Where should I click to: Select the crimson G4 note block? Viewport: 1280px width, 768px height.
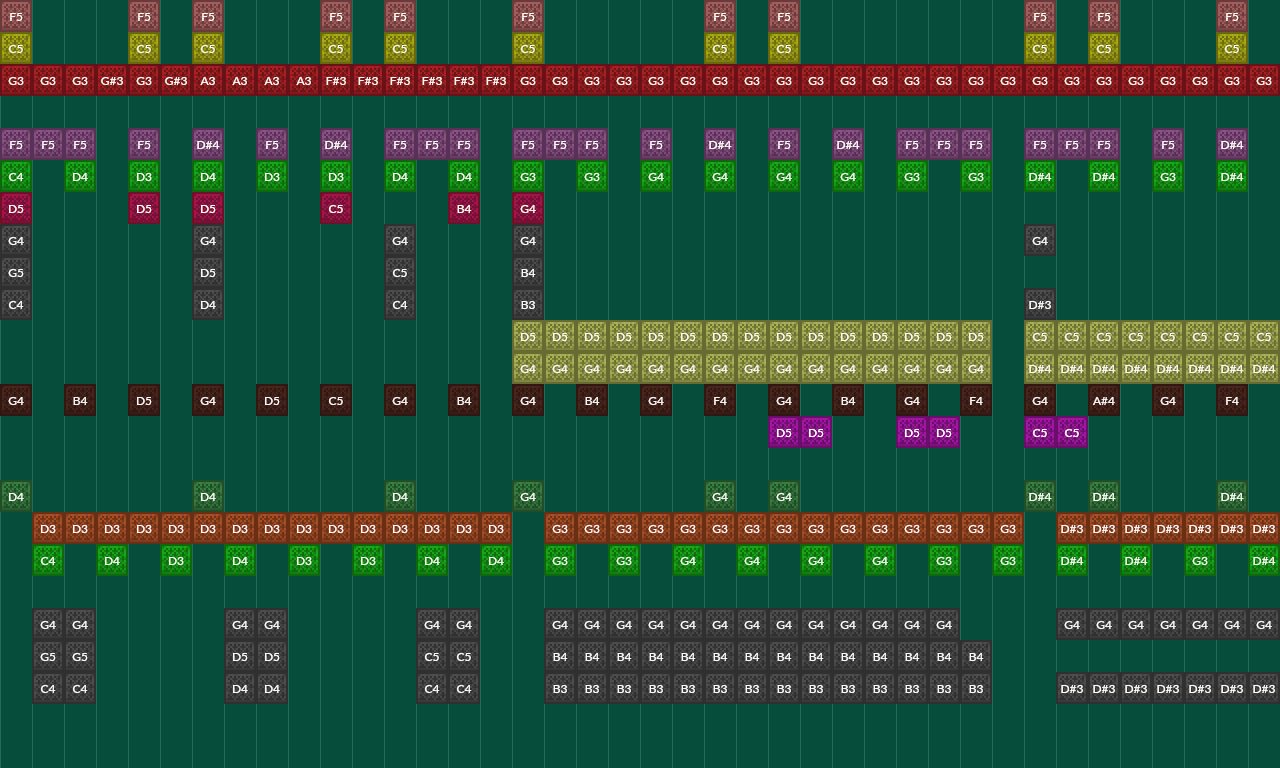pyautogui.click(x=528, y=209)
